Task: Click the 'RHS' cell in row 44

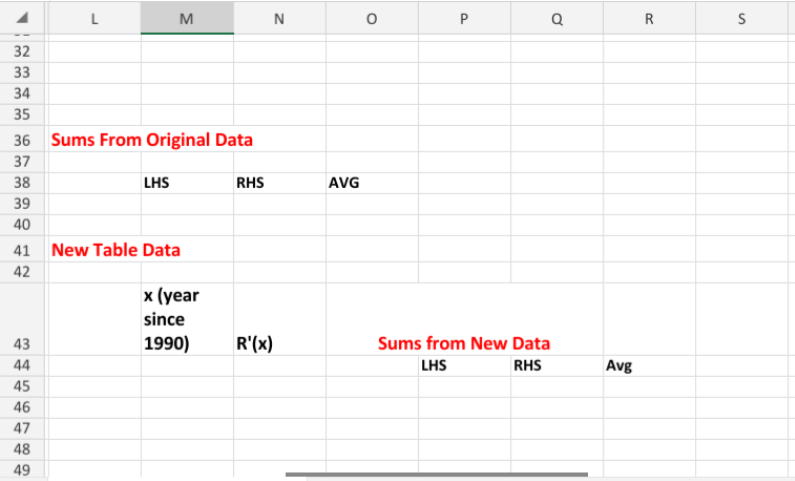Action: (557, 365)
